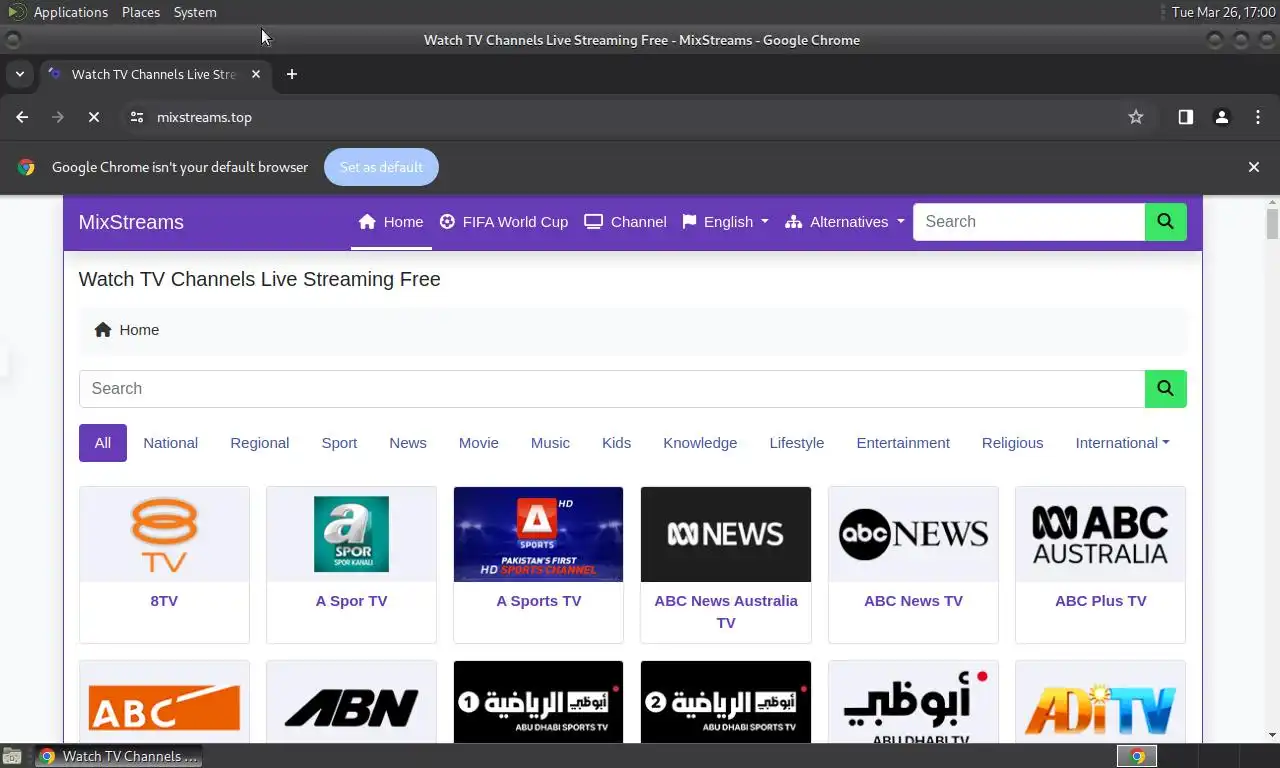This screenshot has height=768, width=1280.
Task: Filter channels by Knowledge
Action: [700, 443]
